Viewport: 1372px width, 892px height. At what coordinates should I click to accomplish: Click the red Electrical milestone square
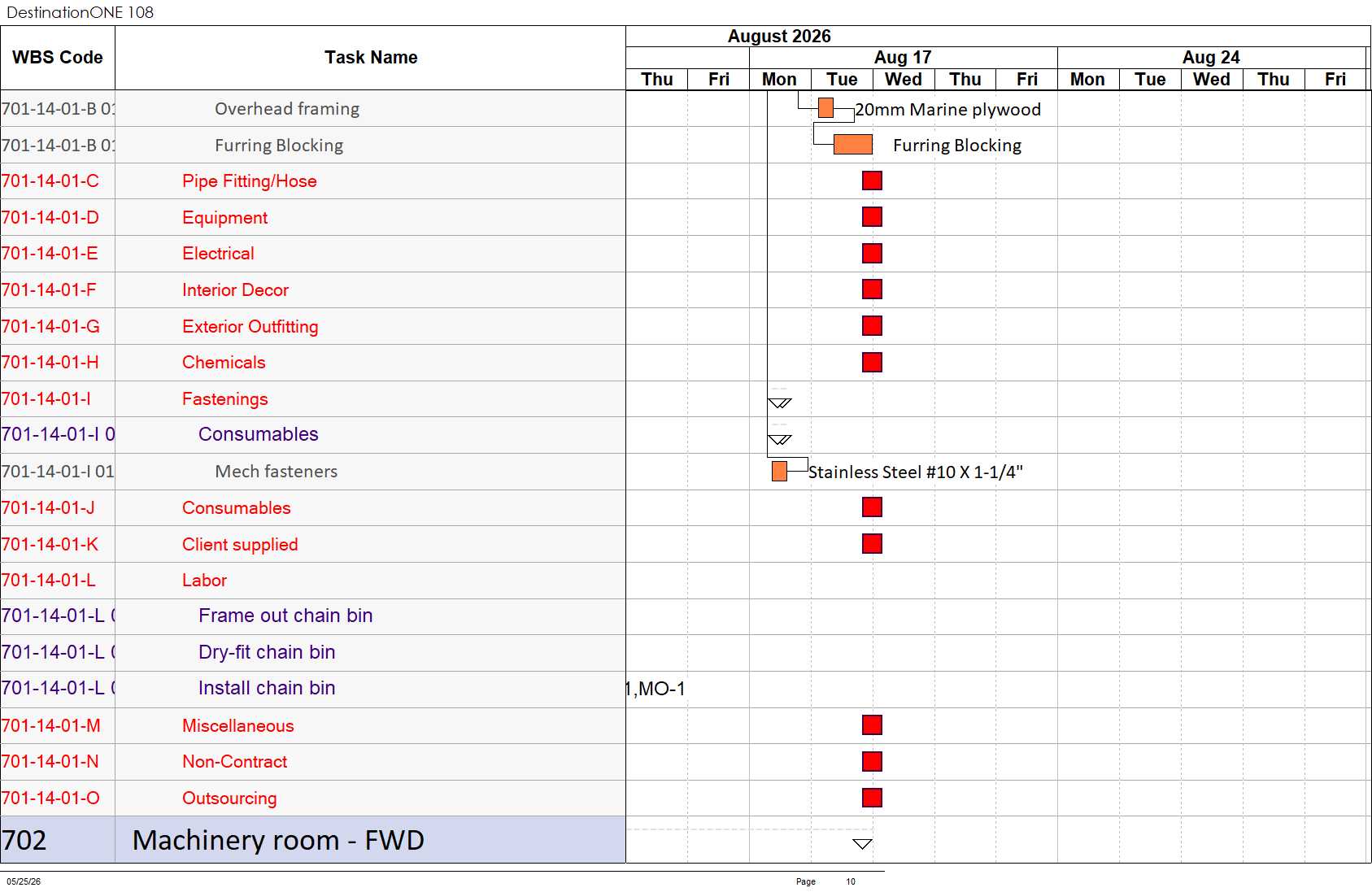point(872,254)
